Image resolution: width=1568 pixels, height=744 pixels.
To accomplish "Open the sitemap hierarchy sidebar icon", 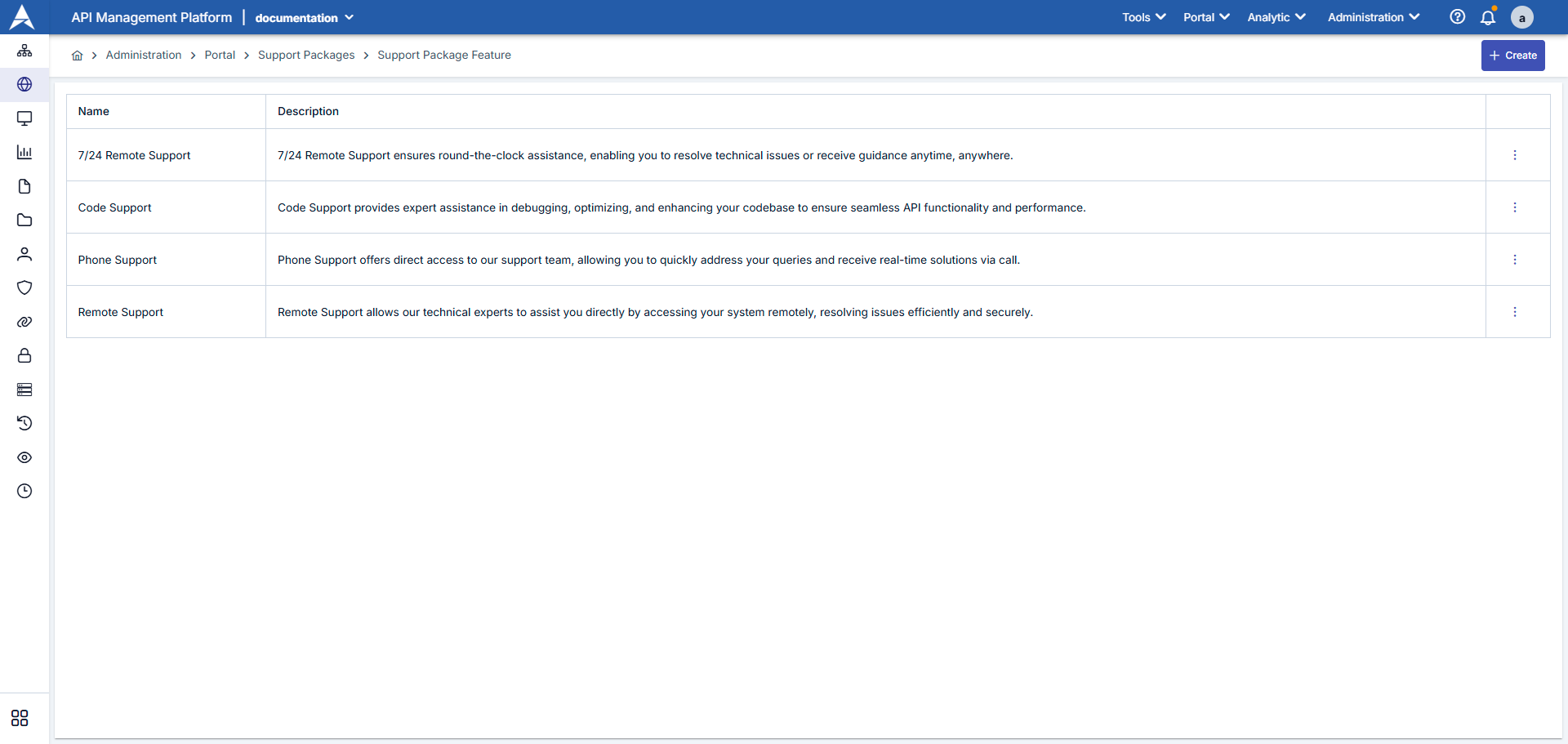I will [x=24, y=50].
